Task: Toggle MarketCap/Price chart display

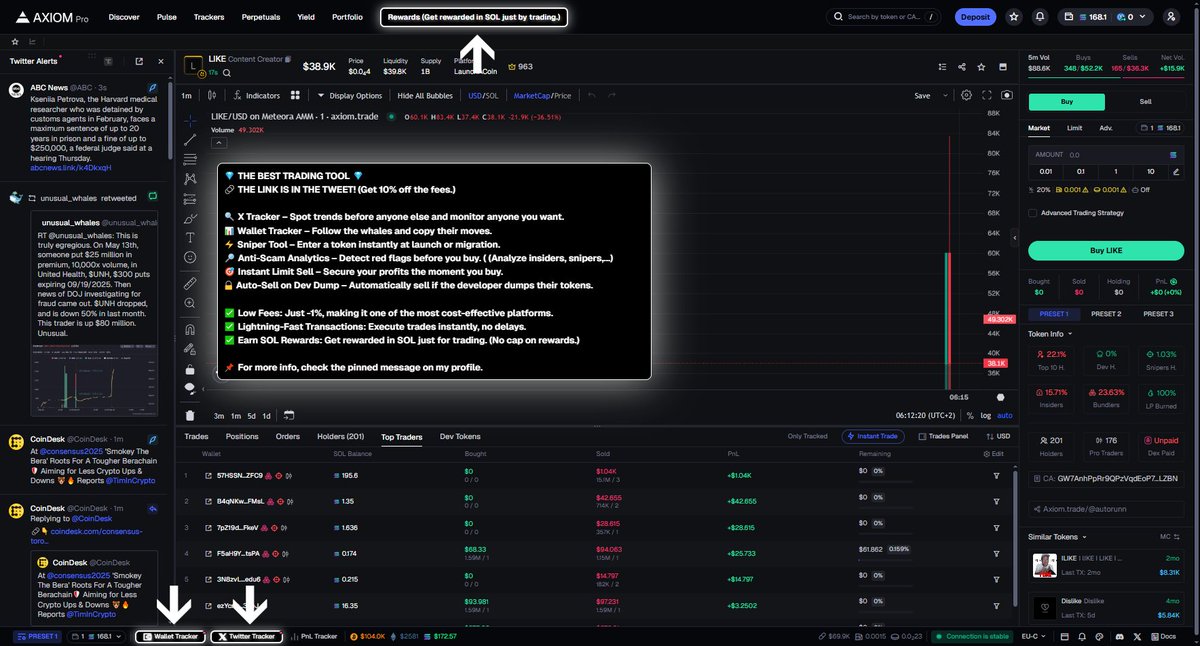Action: click(542, 96)
